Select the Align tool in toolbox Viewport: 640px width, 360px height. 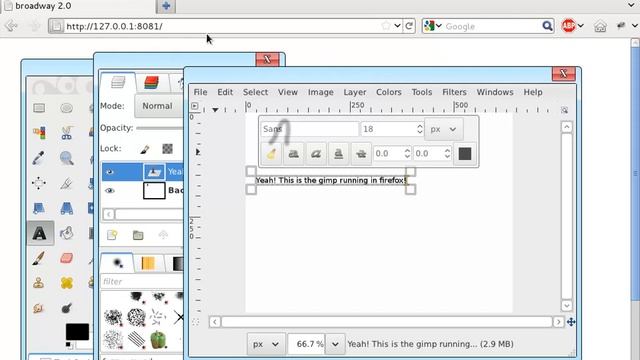click(x=39, y=183)
